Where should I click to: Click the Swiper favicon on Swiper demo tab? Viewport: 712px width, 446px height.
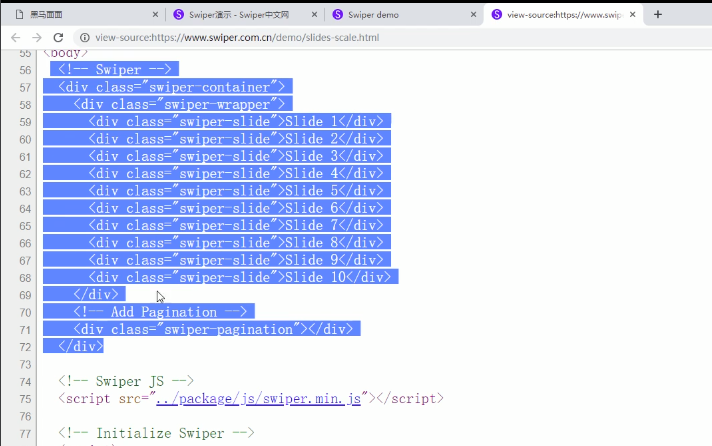(x=337, y=15)
